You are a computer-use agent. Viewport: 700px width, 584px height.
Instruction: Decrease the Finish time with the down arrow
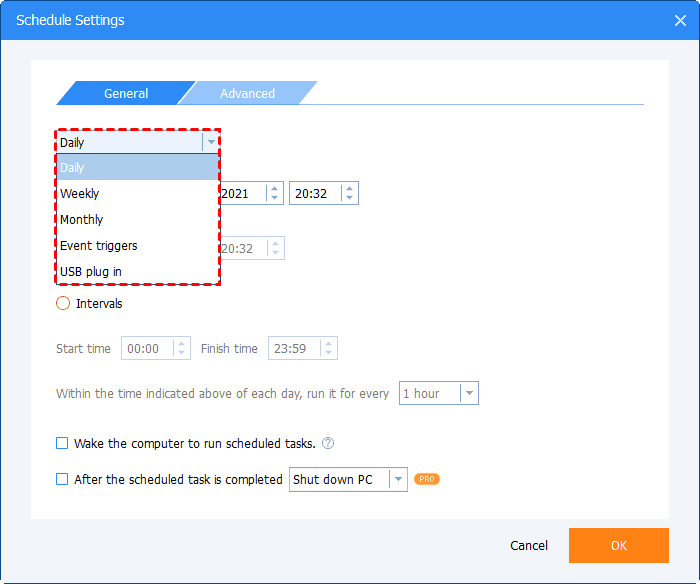(328, 354)
